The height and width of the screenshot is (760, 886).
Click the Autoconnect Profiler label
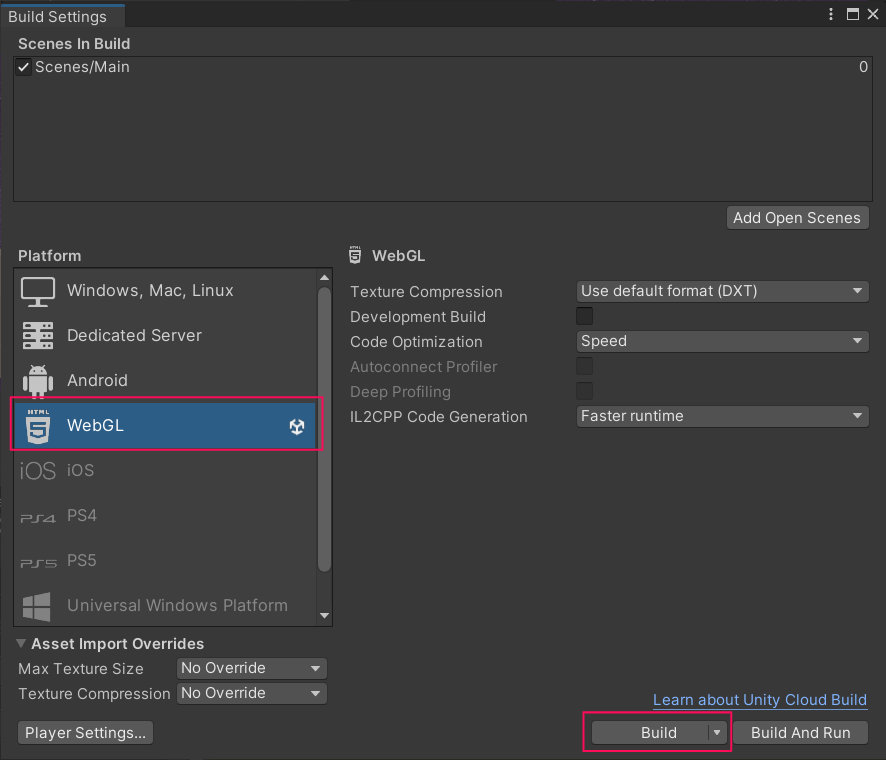coord(423,367)
